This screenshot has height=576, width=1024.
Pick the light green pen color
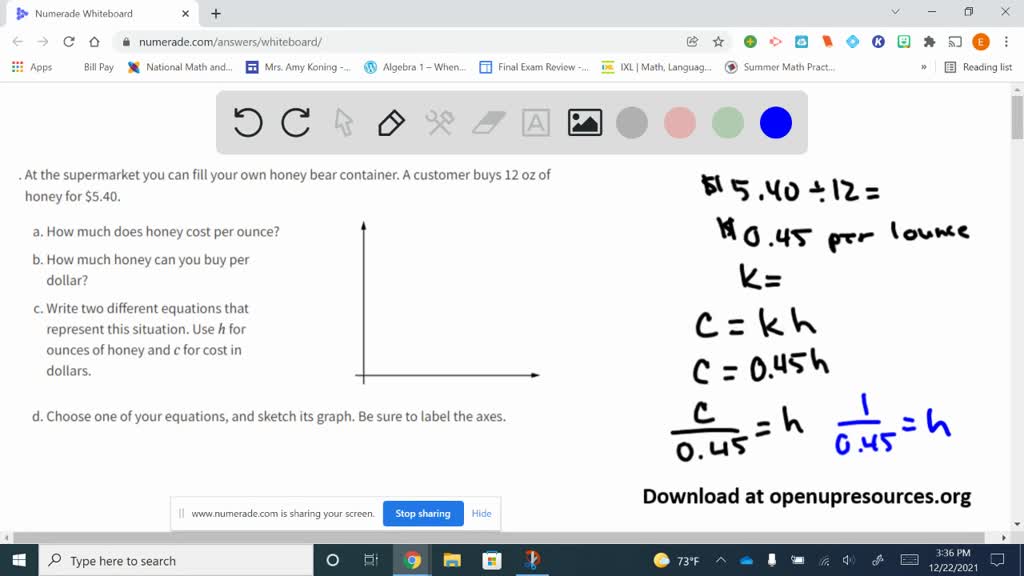click(x=728, y=123)
